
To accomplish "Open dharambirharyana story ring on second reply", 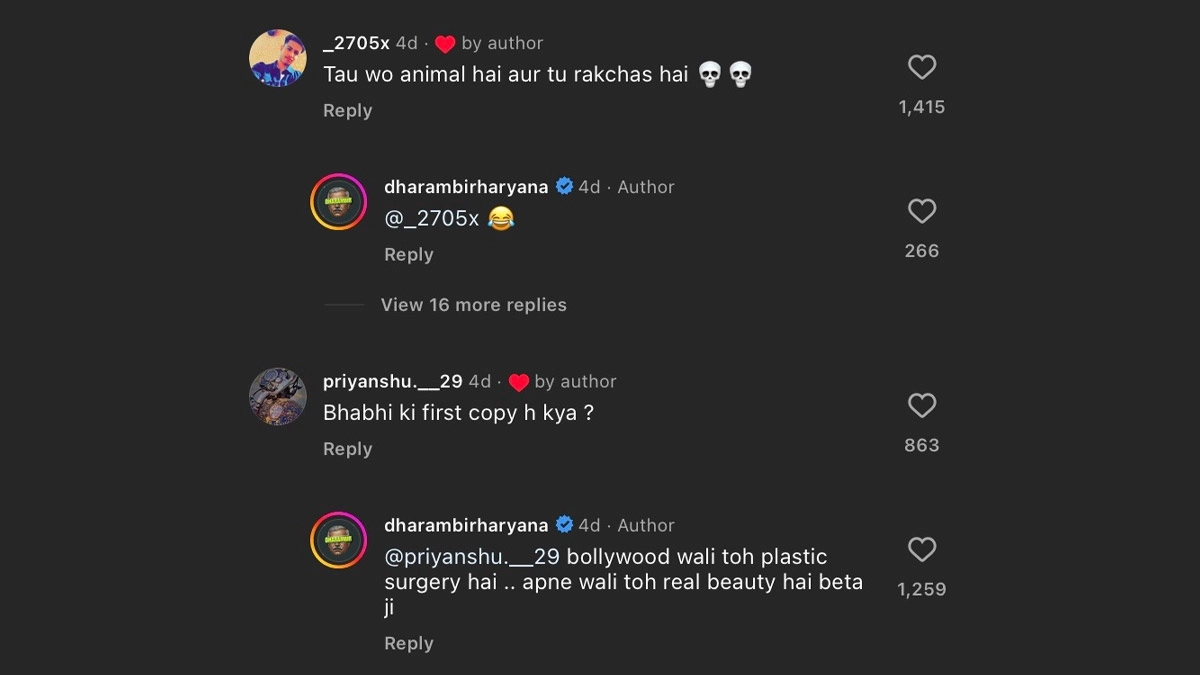I will pos(338,540).
